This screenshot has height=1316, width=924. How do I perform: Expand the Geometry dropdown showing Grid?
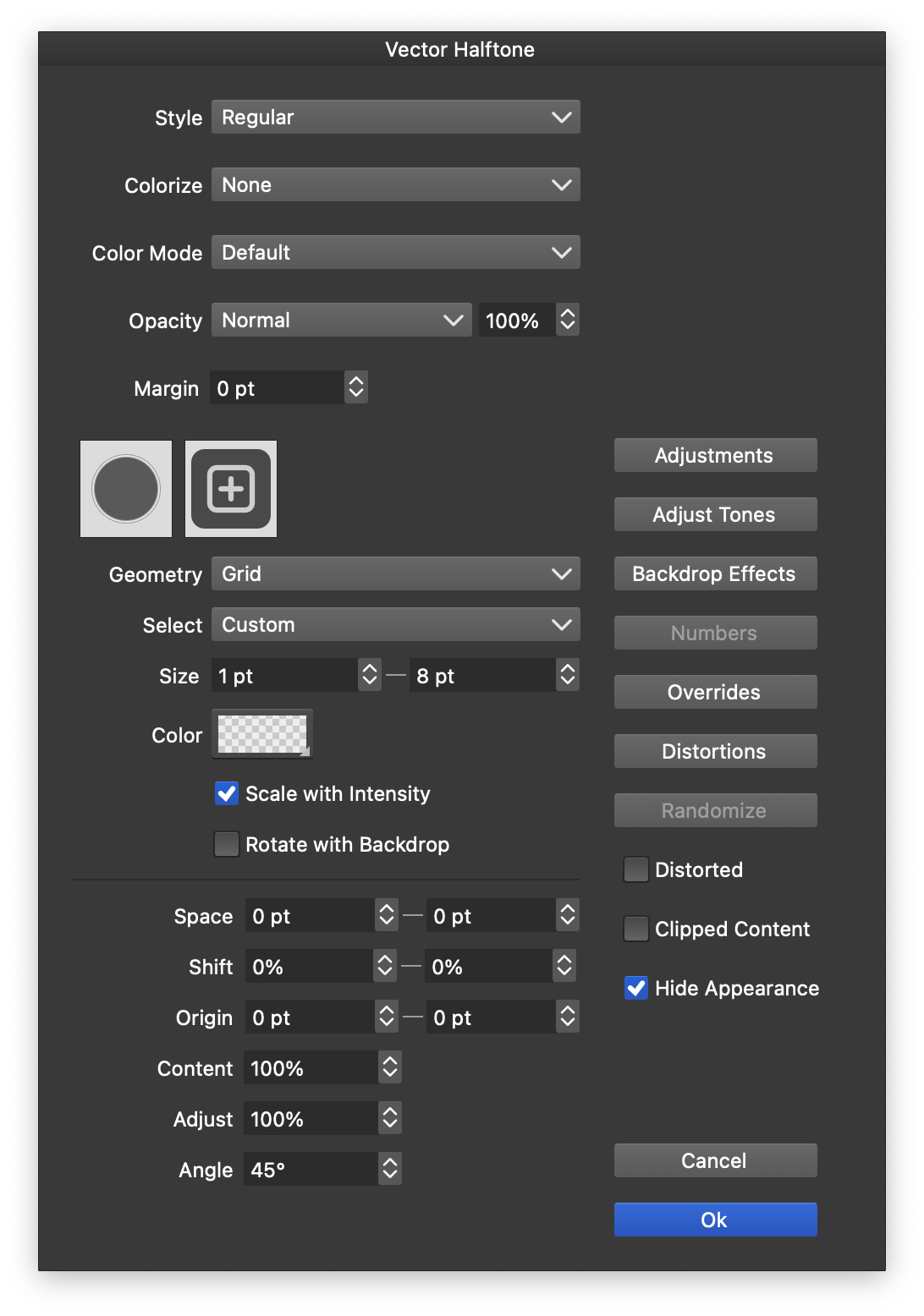pos(395,573)
